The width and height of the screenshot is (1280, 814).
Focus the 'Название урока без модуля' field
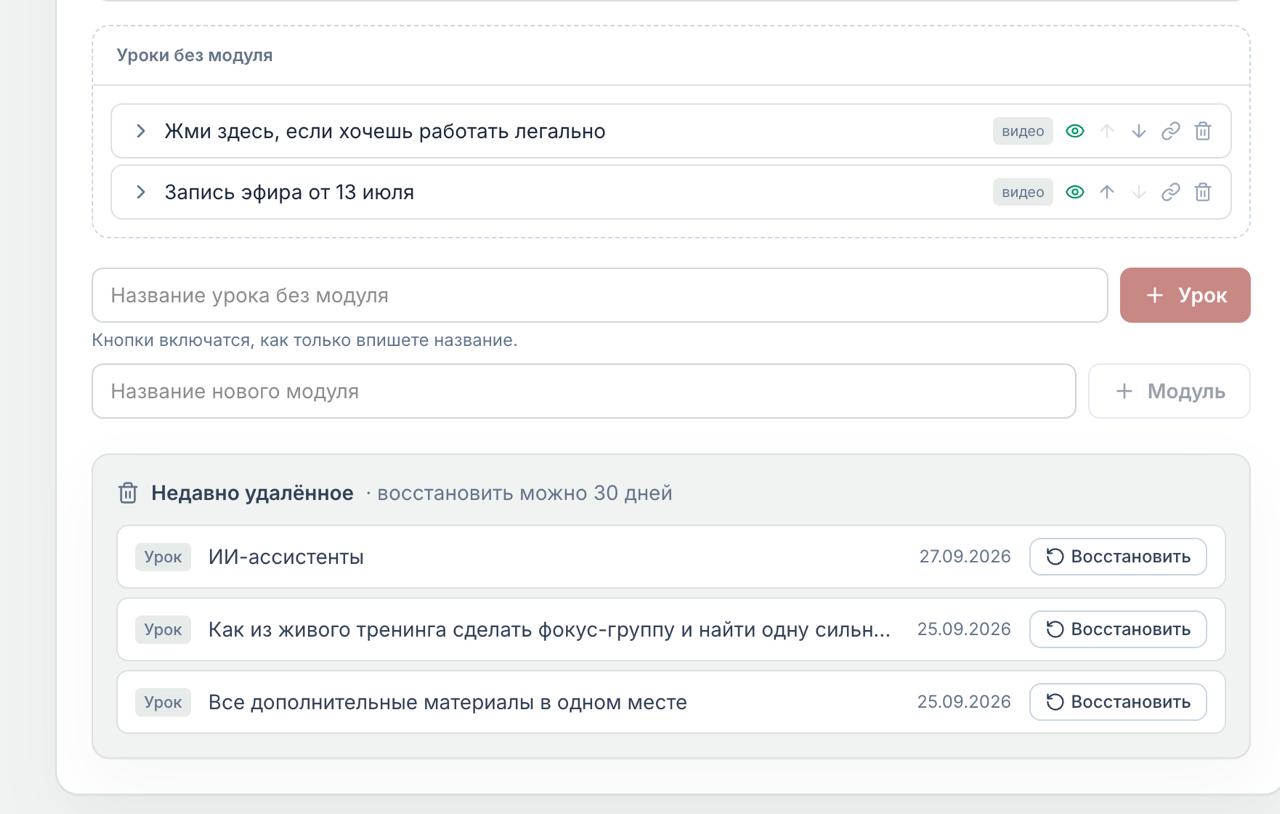pos(600,295)
